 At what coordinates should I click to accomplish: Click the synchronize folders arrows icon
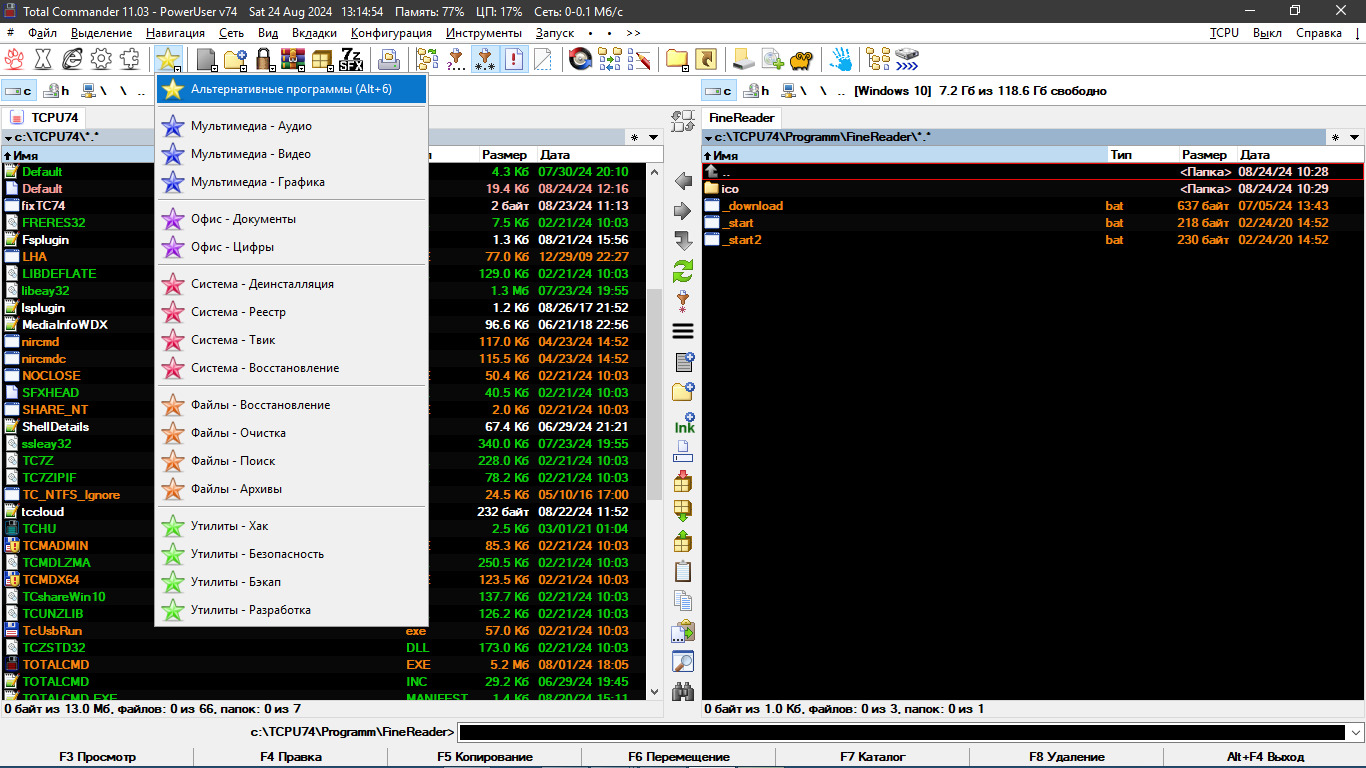tap(609, 59)
